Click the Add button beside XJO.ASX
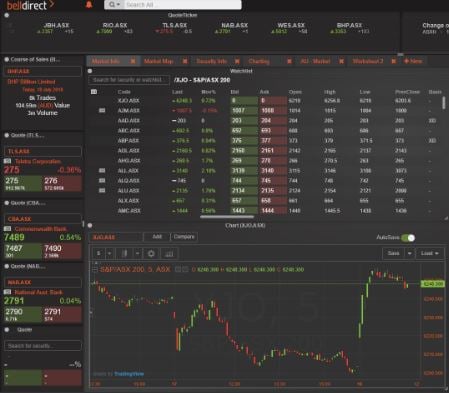Viewport: 449px width, 393px height. point(157,237)
